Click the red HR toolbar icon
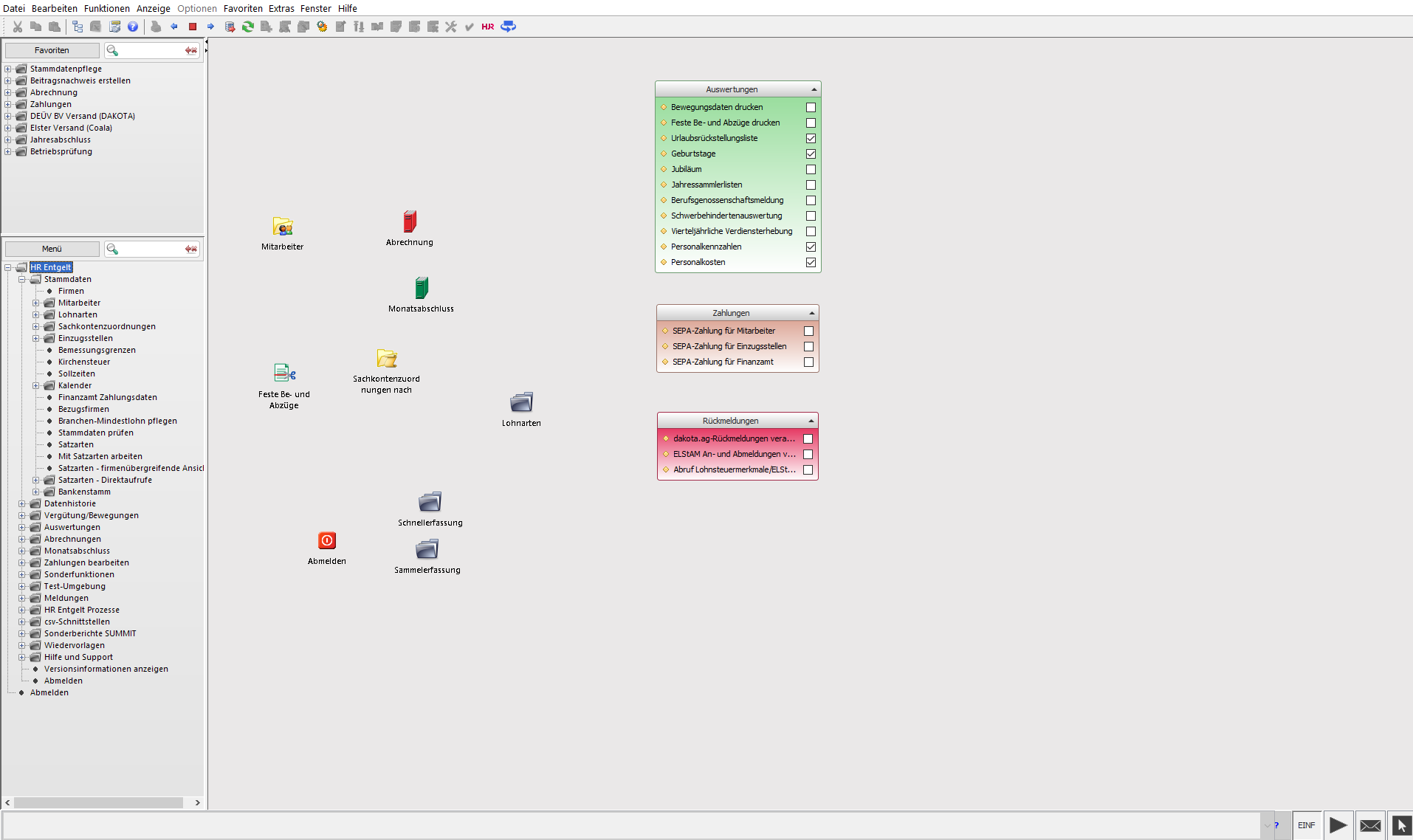This screenshot has width=1413, height=840. 488,27
